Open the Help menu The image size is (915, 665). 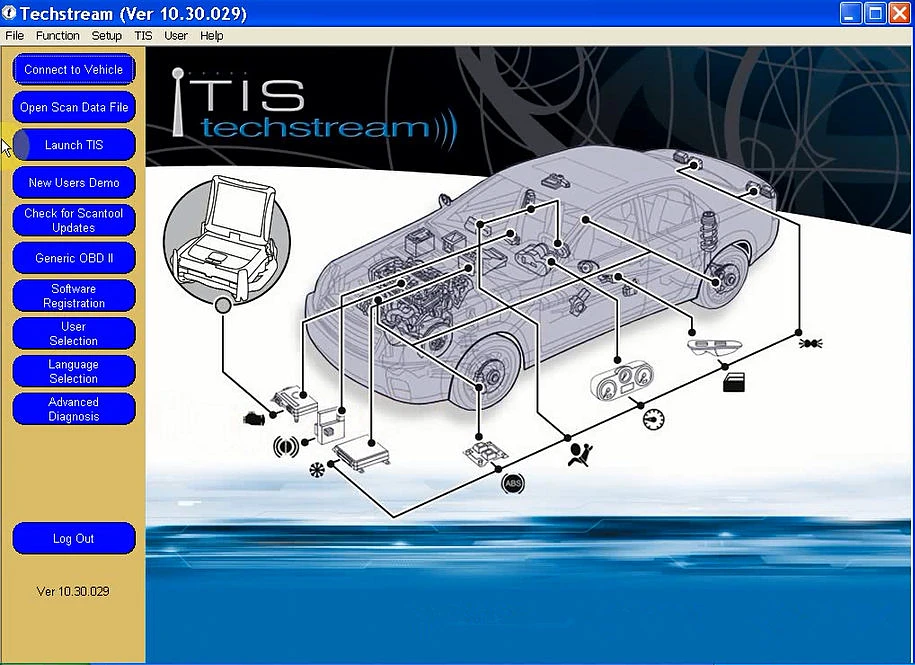(x=211, y=36)
